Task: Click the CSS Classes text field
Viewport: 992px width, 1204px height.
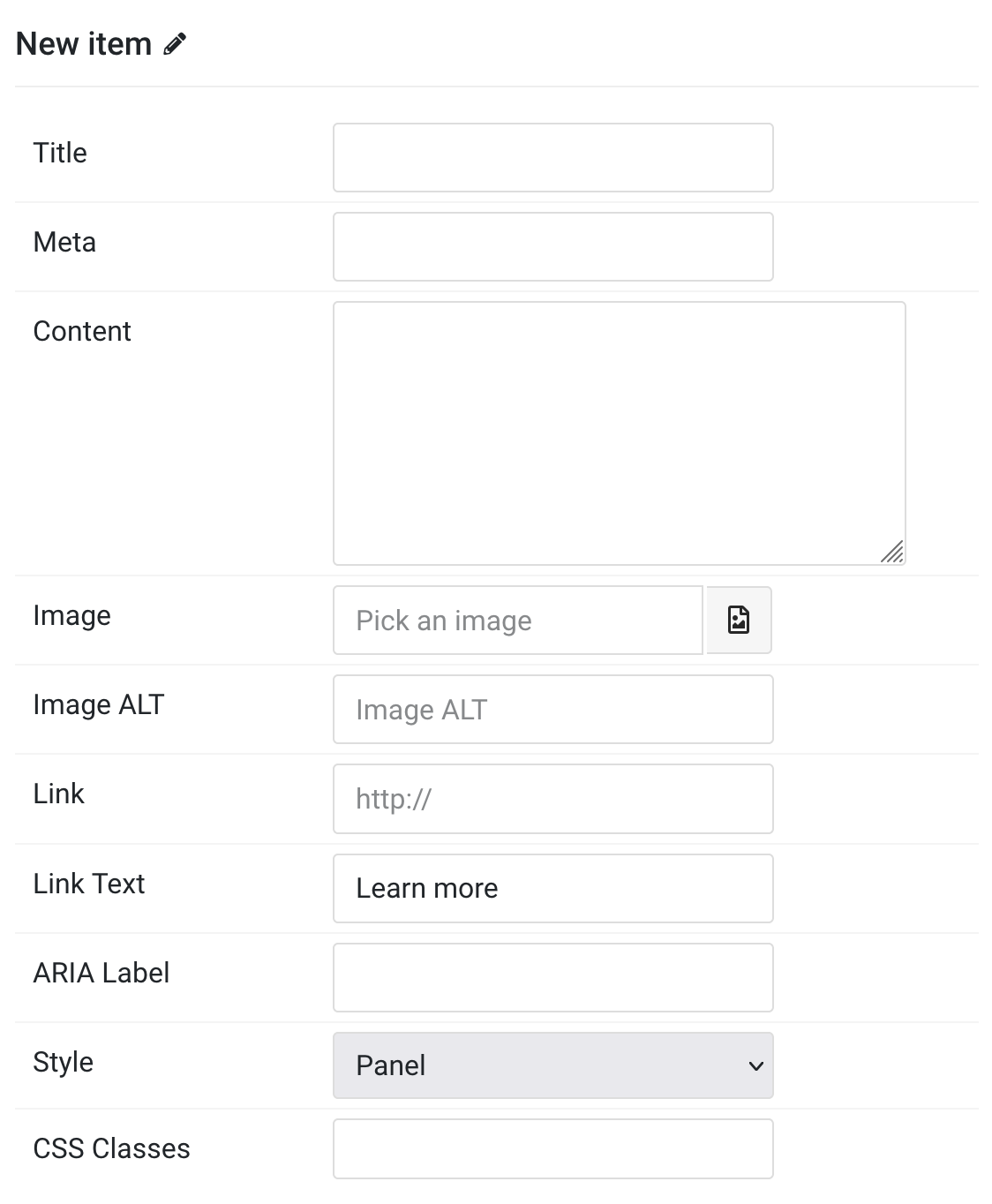Action: 553,1148
